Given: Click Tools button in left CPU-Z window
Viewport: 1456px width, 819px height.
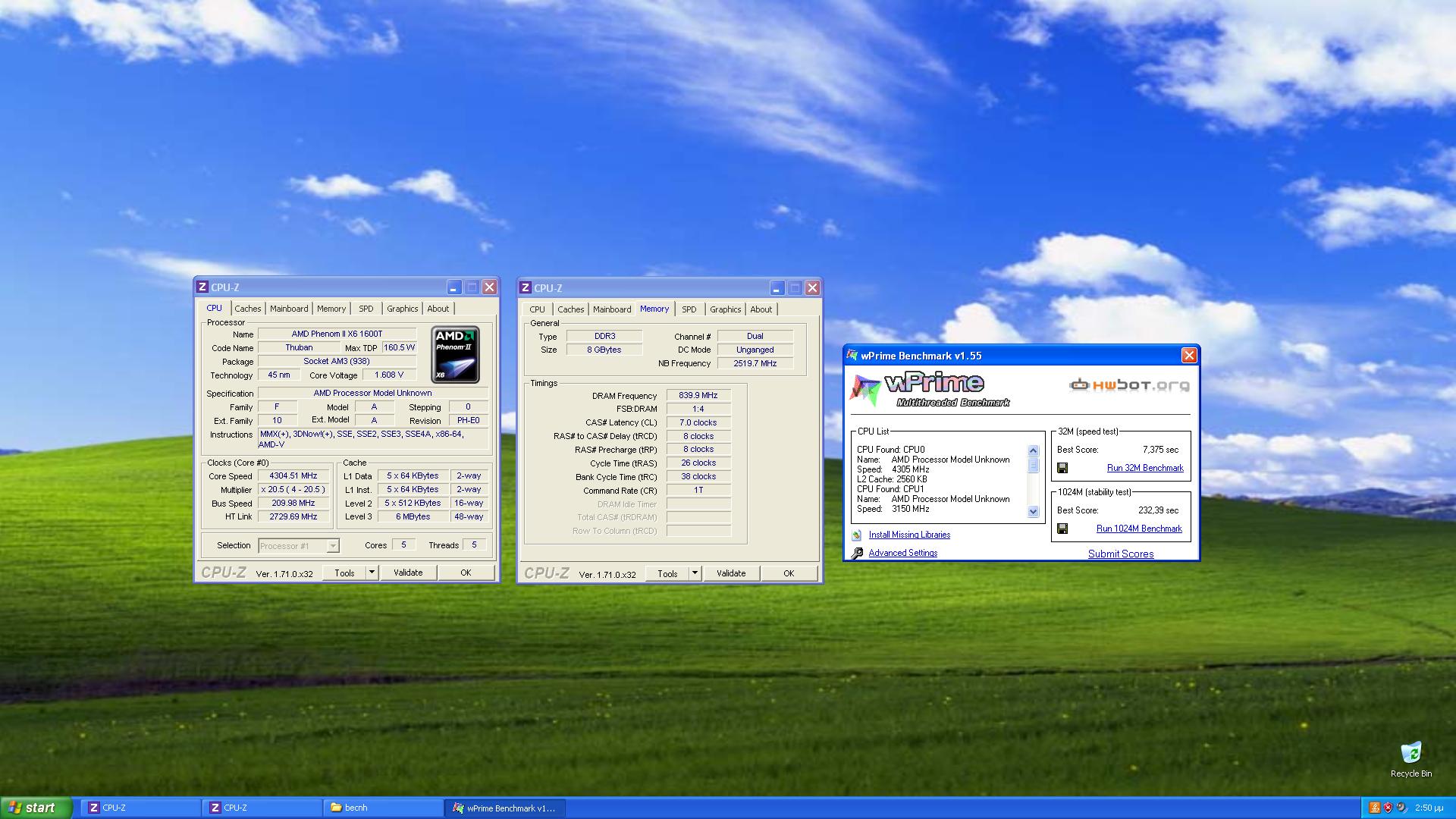Looking at the screenshot, I should pos(344,573).
